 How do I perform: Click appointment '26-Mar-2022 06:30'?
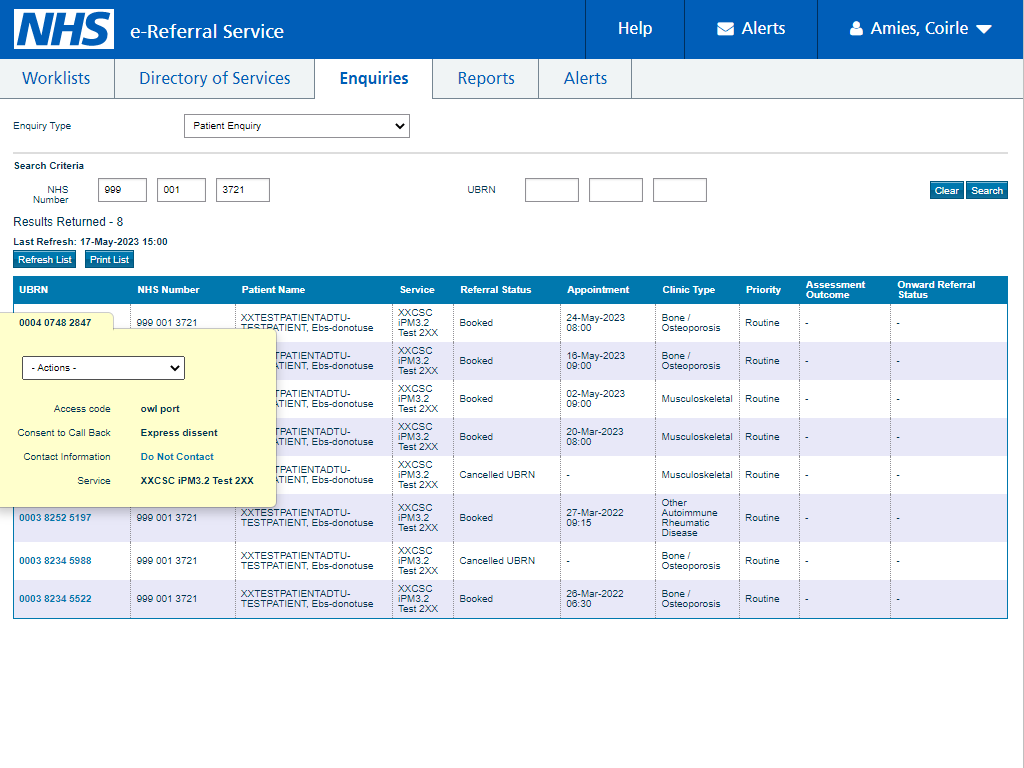(595, 599)
